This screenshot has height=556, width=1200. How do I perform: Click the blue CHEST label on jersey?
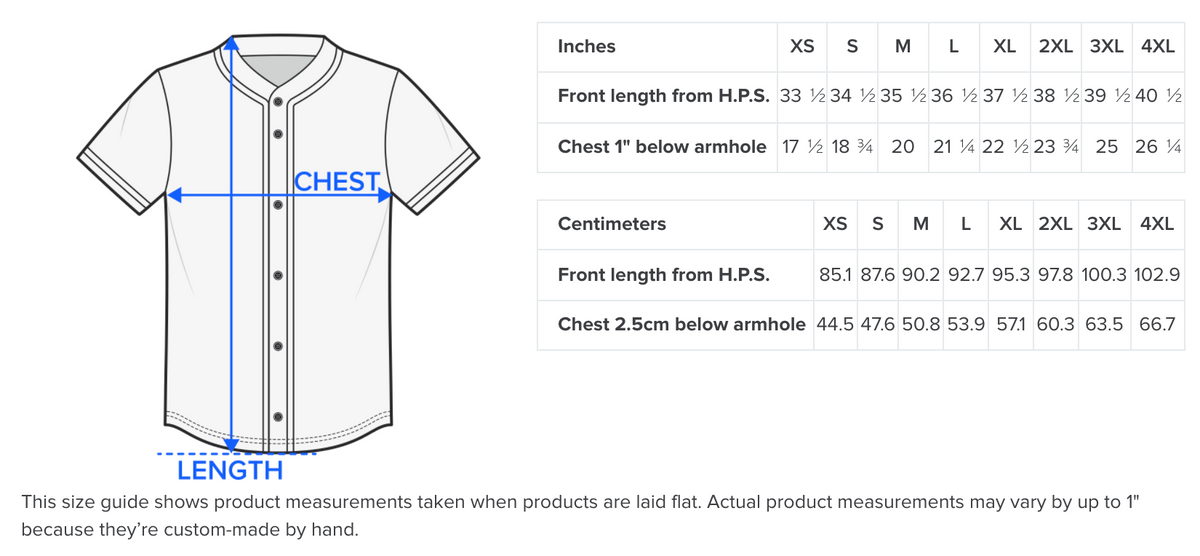pyautogui.click(x=338, y=182)
